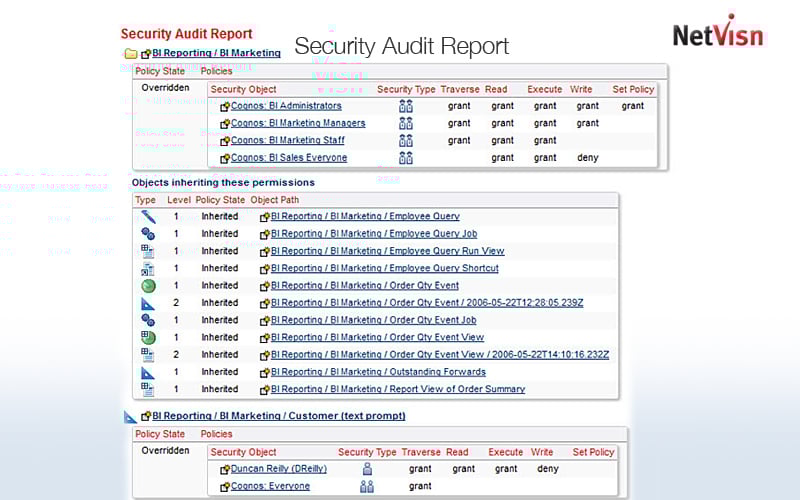This screenshot has height=500, width=800.
Task: Click the Write 'grant' for BI Marketing Managers
Action: [588, 123]
